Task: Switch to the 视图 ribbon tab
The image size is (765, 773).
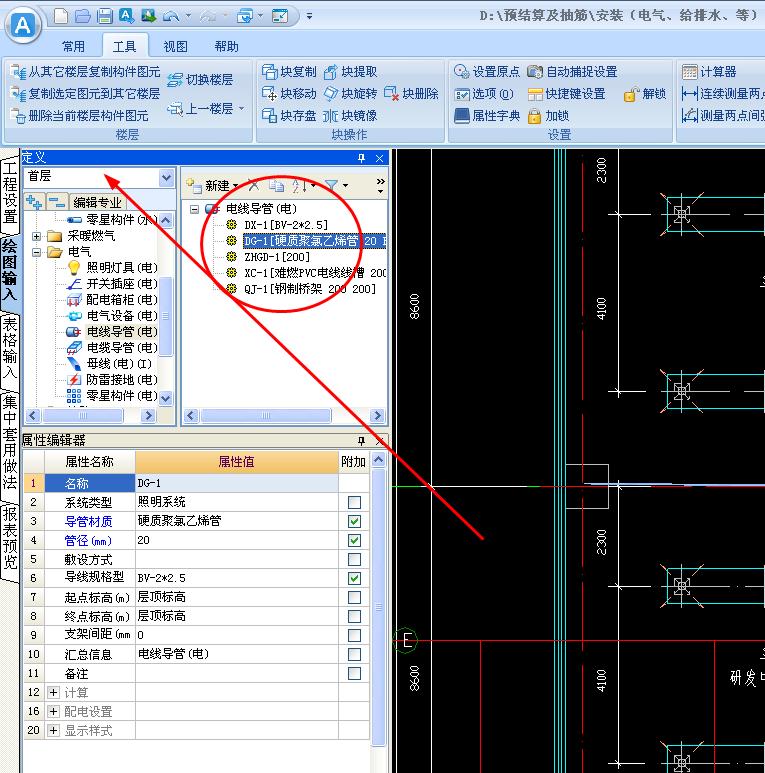Action: (175, 47)
